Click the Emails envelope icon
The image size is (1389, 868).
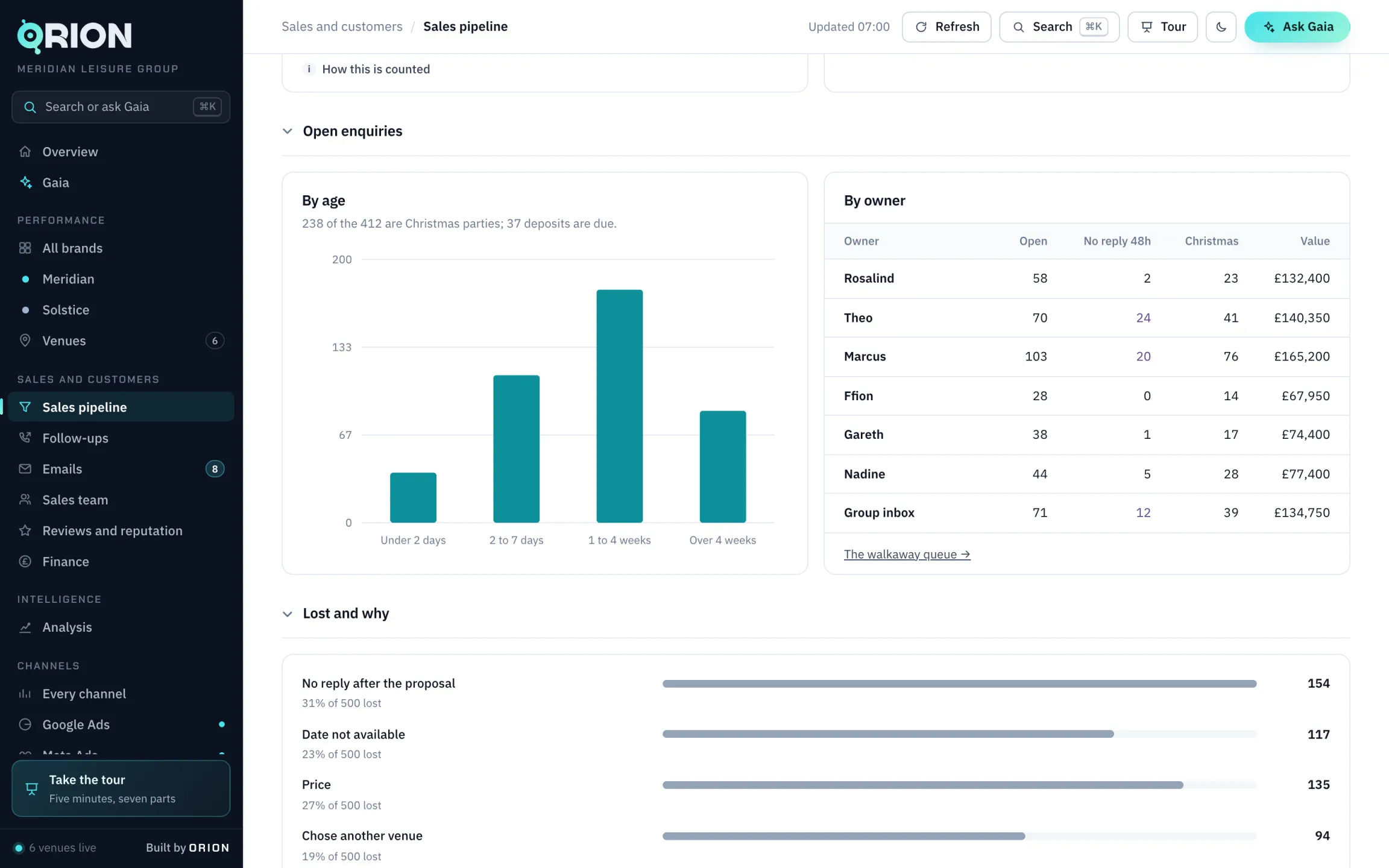click(25, 468)
